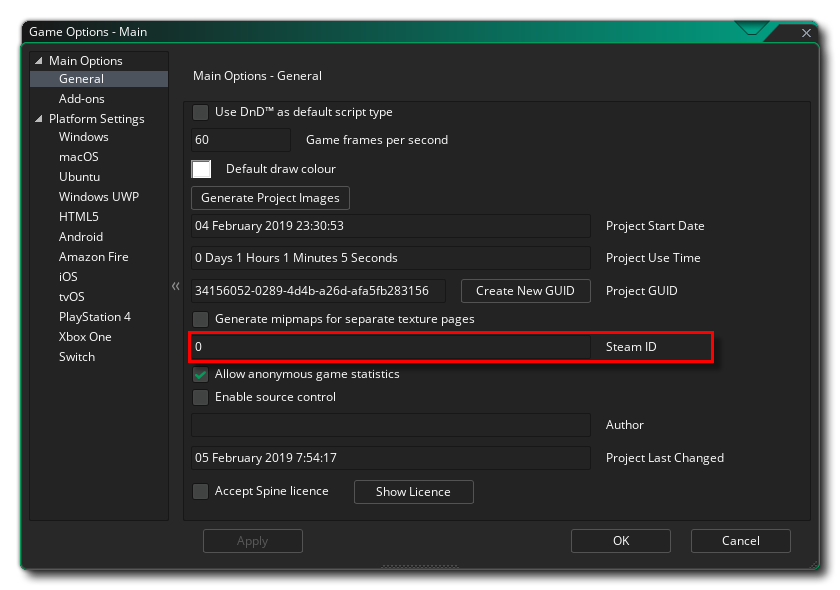
Task: Click the 'Default draw colour' label
Action: coord(281,169)
